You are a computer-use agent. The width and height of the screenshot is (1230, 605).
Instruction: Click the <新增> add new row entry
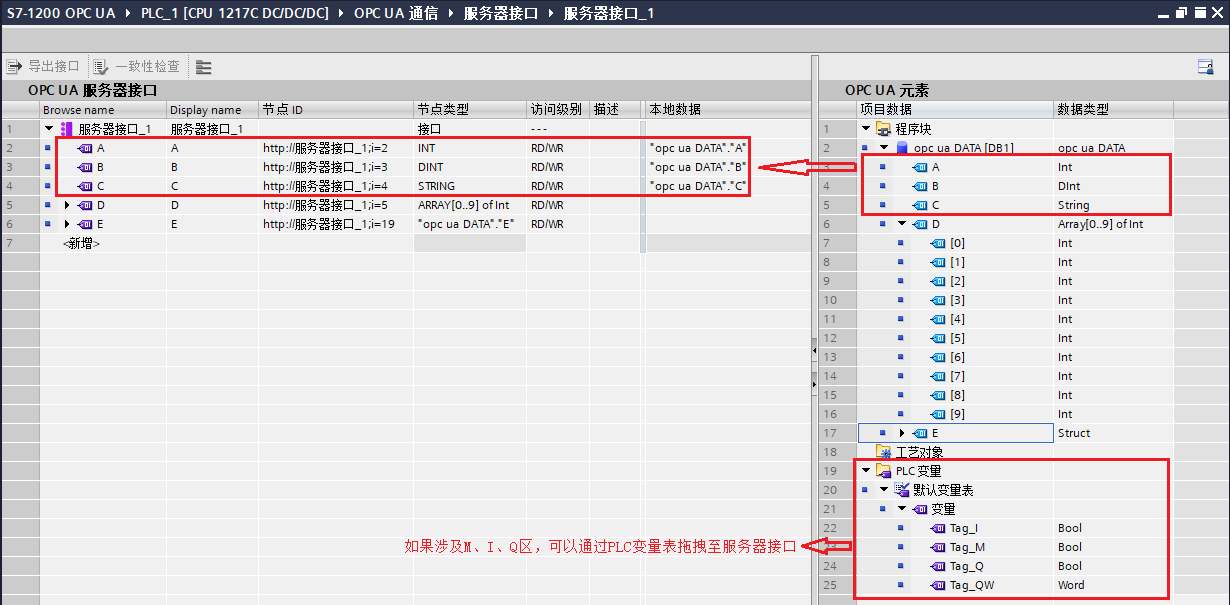pos(81,242)
